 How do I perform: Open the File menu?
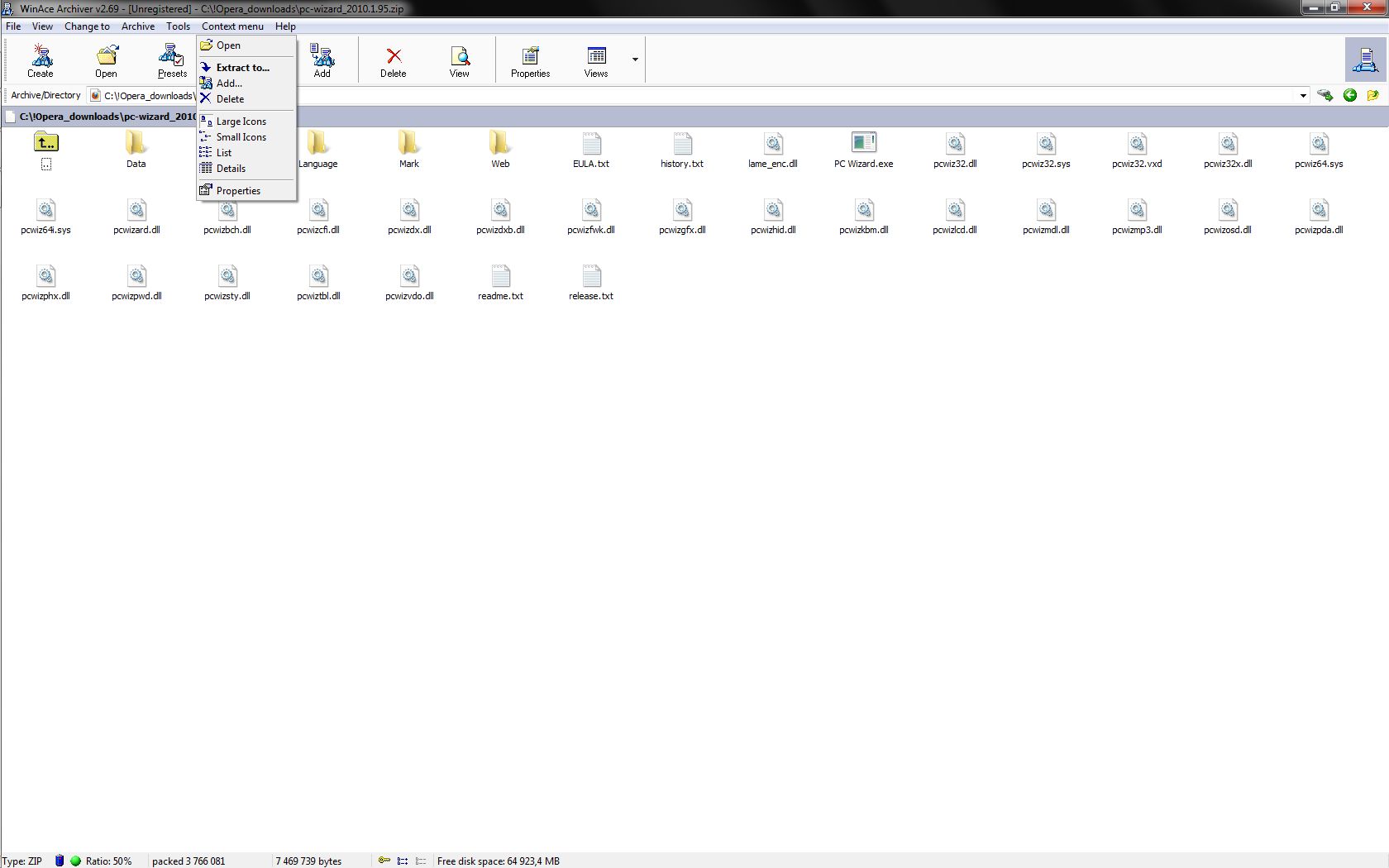point(13,26)
